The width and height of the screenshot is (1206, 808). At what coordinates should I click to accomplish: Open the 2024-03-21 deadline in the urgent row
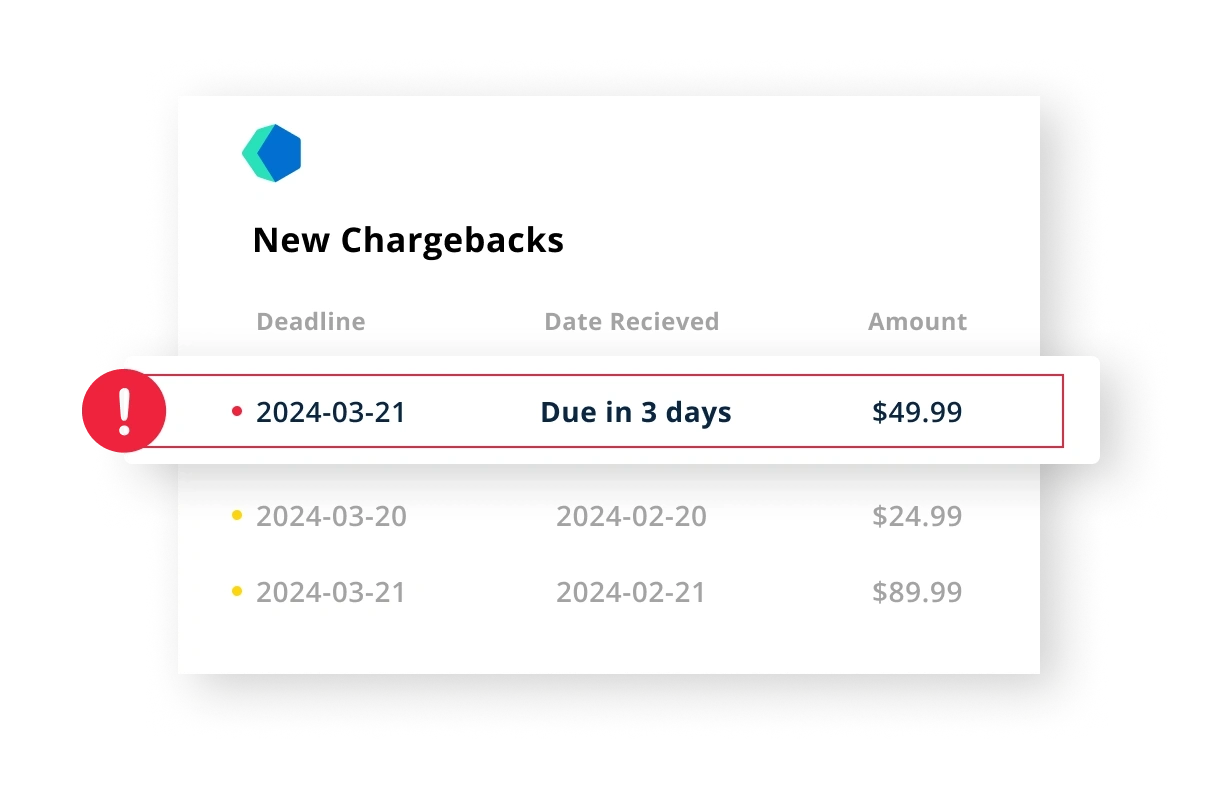coord(331,412)
